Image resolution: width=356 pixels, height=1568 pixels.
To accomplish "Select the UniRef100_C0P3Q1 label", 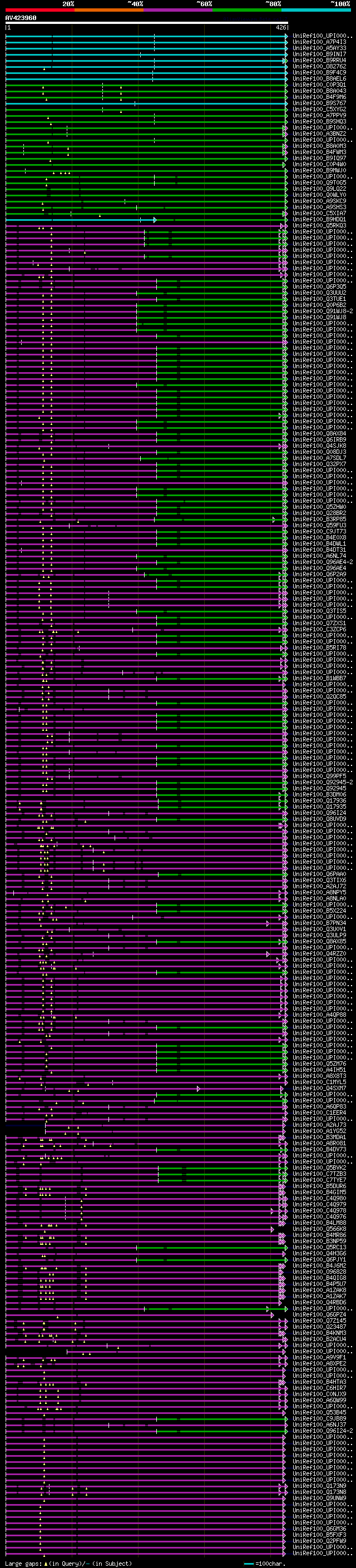I will 319,85.
